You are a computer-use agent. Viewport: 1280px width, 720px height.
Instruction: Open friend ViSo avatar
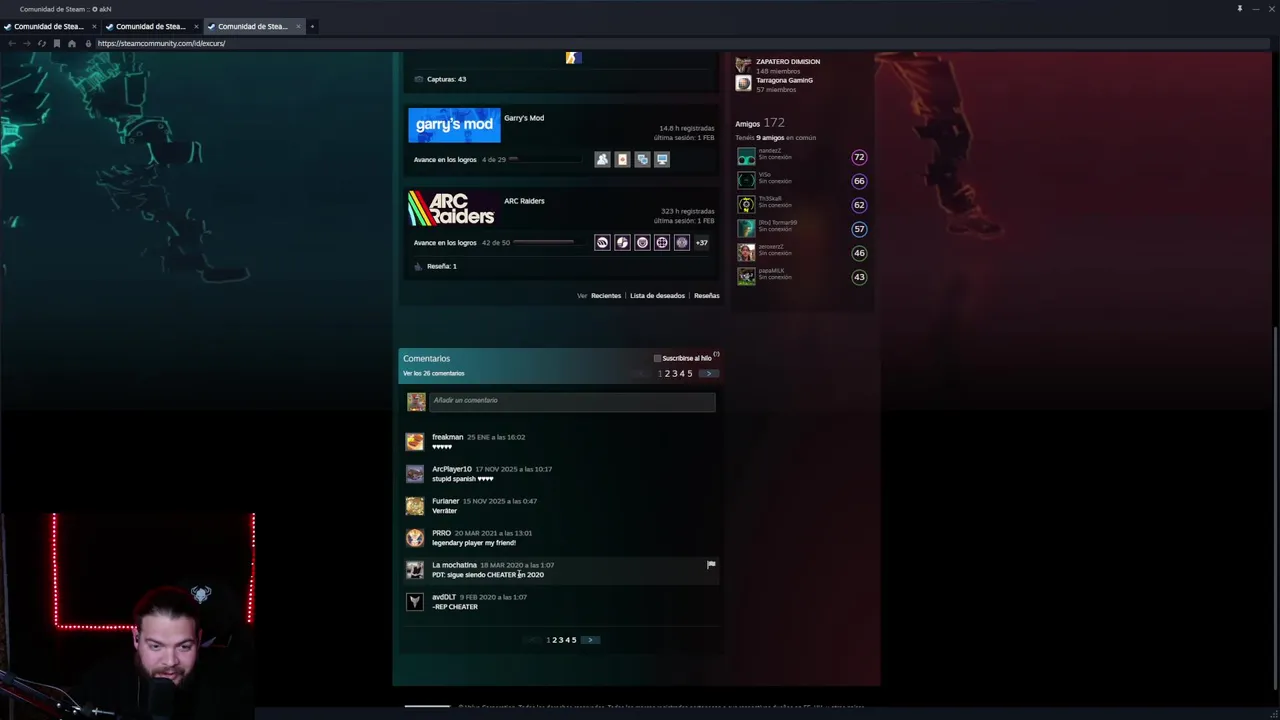[746, 181]
